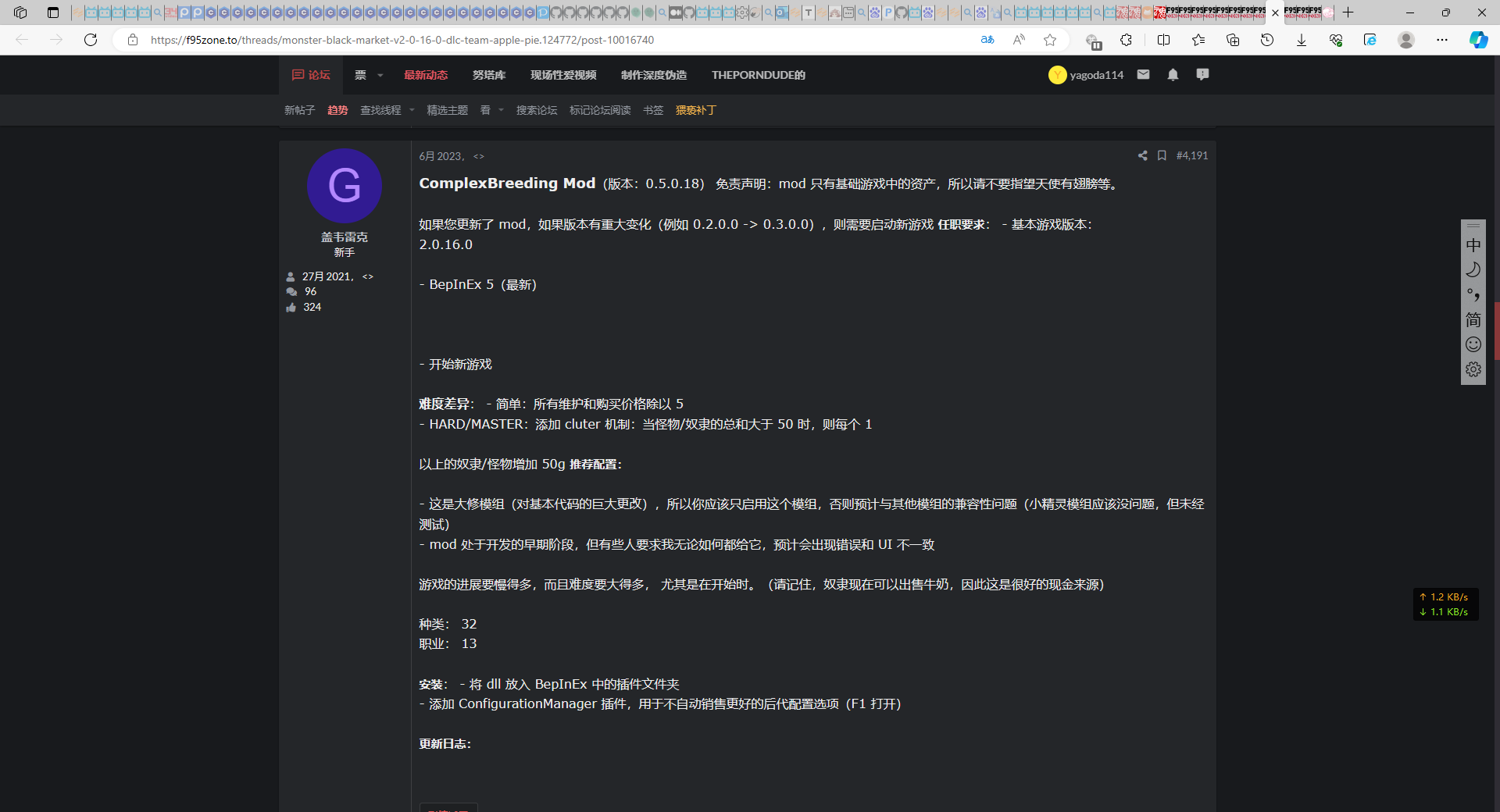Click the share icon on post #4,191
The height and width of the screenshot is (812, 1500).
tap(1142, 156)
